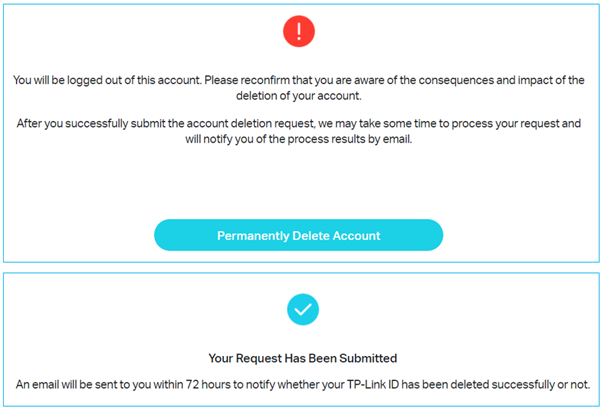Click the "deletion of your account" line
This screenshot has height=409, width=602.
[300, 96]
